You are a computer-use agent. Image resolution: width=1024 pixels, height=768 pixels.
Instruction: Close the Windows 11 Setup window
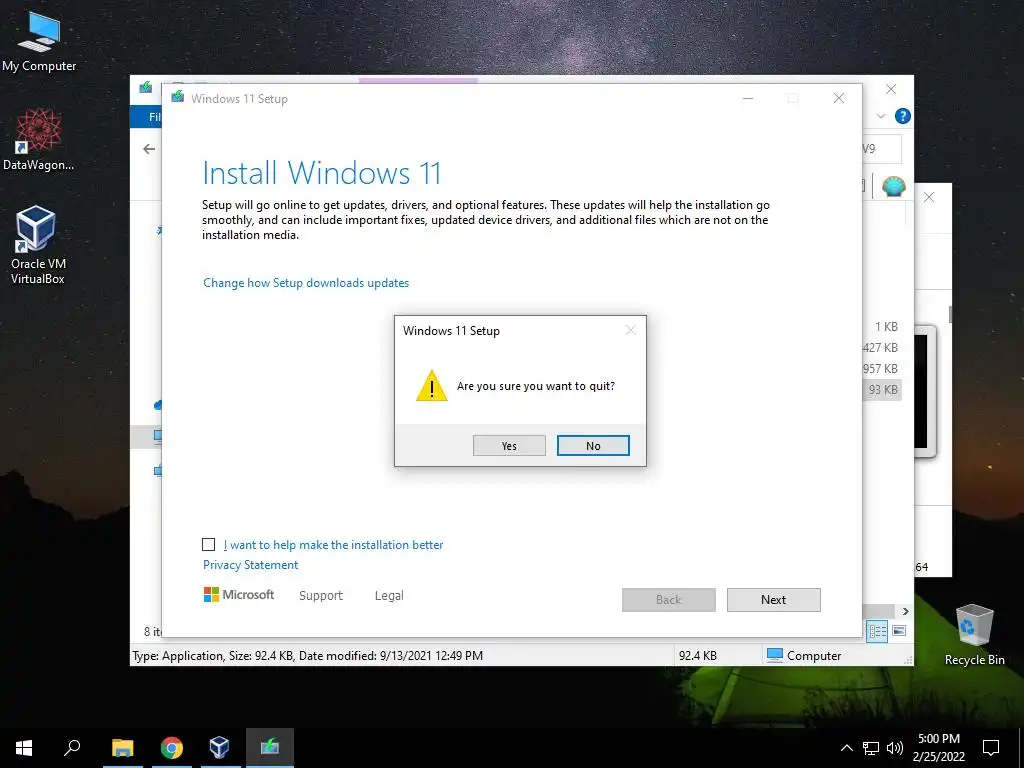click(839, 99)
